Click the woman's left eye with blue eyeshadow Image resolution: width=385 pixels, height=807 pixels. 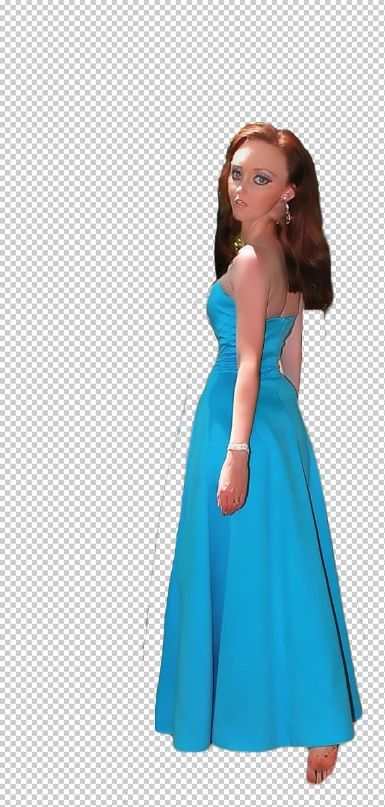click(x=261, y=179)
